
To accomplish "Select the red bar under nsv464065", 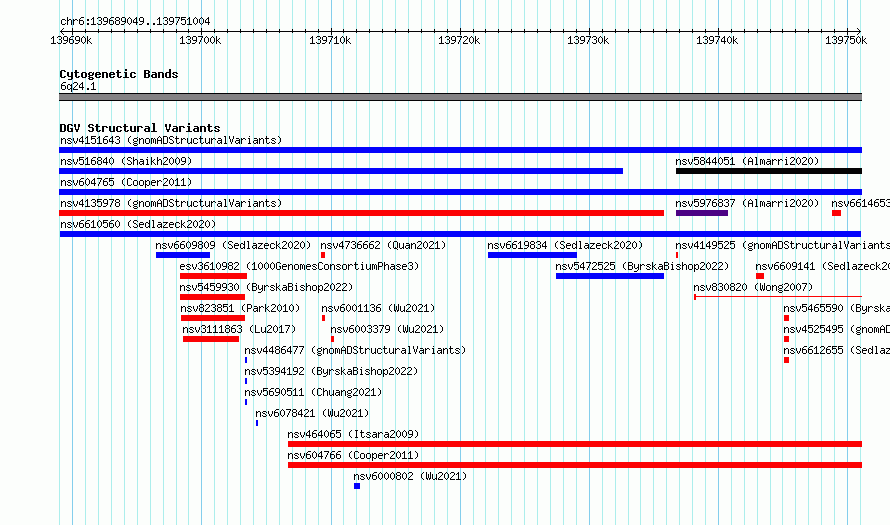I will [x=575, y=444].
